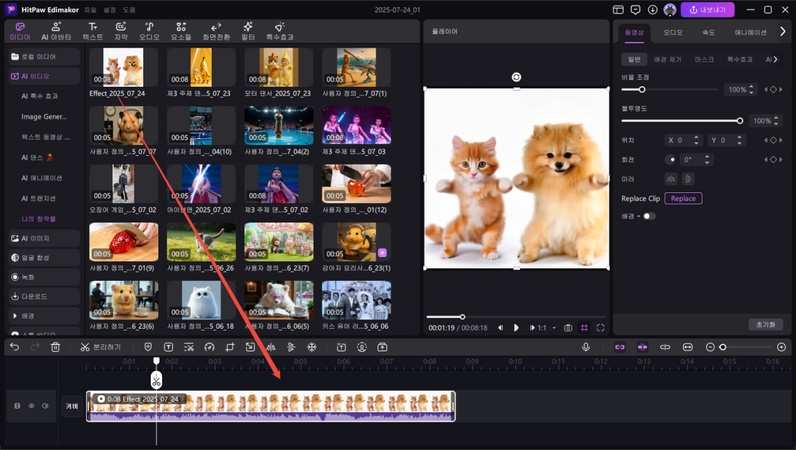This screenshot has width=796, height=450.
Task: Switch to the 속도 speed properties tab
Action: [708, 33]
